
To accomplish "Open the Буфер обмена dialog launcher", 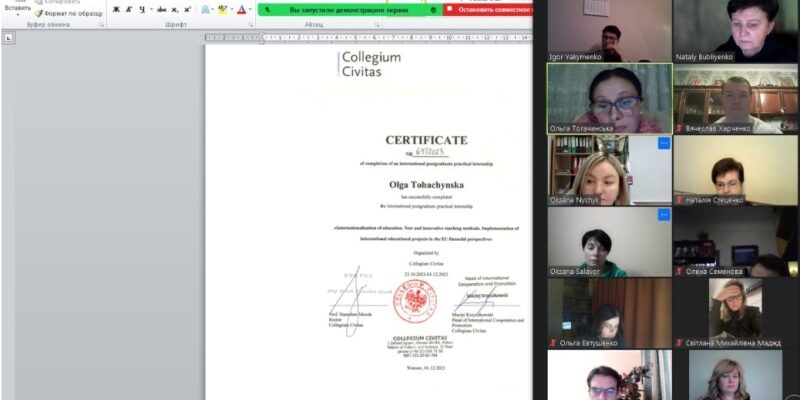I will pos(102,24).
